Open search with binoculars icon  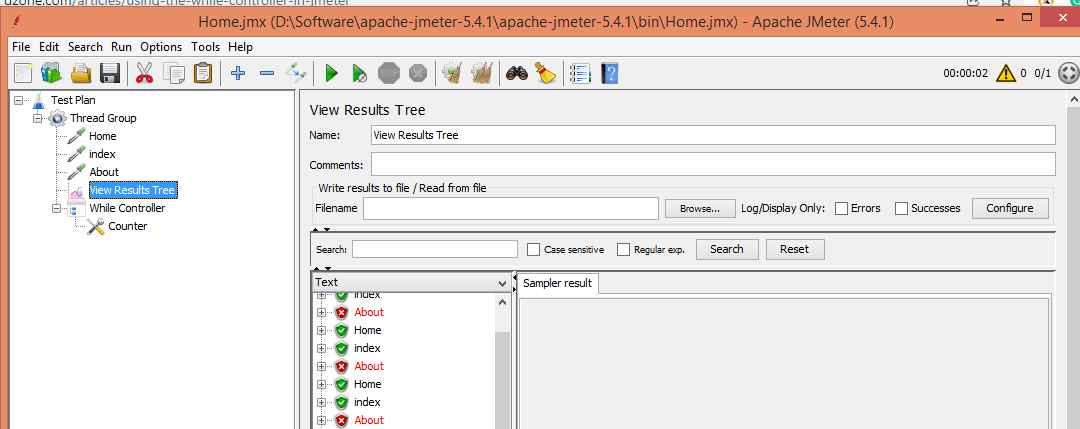(x=517, y=73)
